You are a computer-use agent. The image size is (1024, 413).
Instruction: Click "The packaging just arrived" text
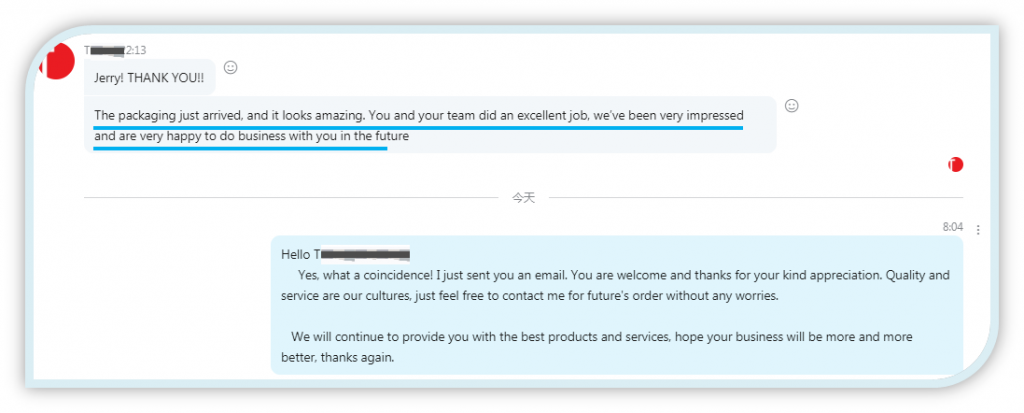coord(168,116)
